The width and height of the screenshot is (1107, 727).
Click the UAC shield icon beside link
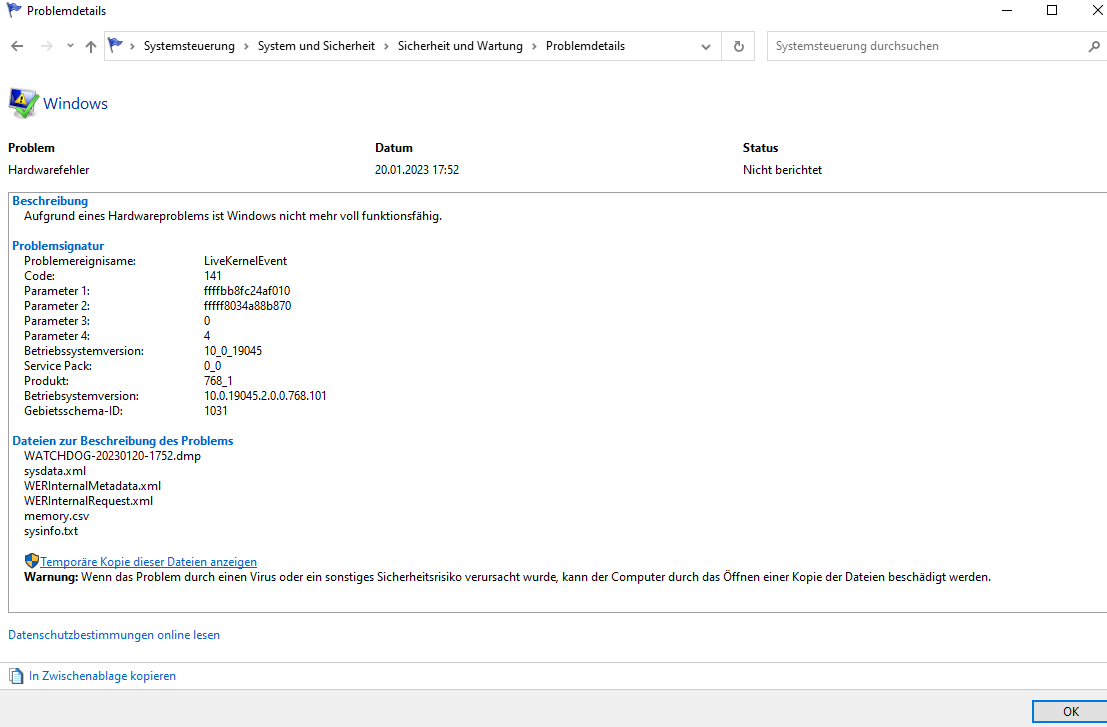click(x=32, y=561)
